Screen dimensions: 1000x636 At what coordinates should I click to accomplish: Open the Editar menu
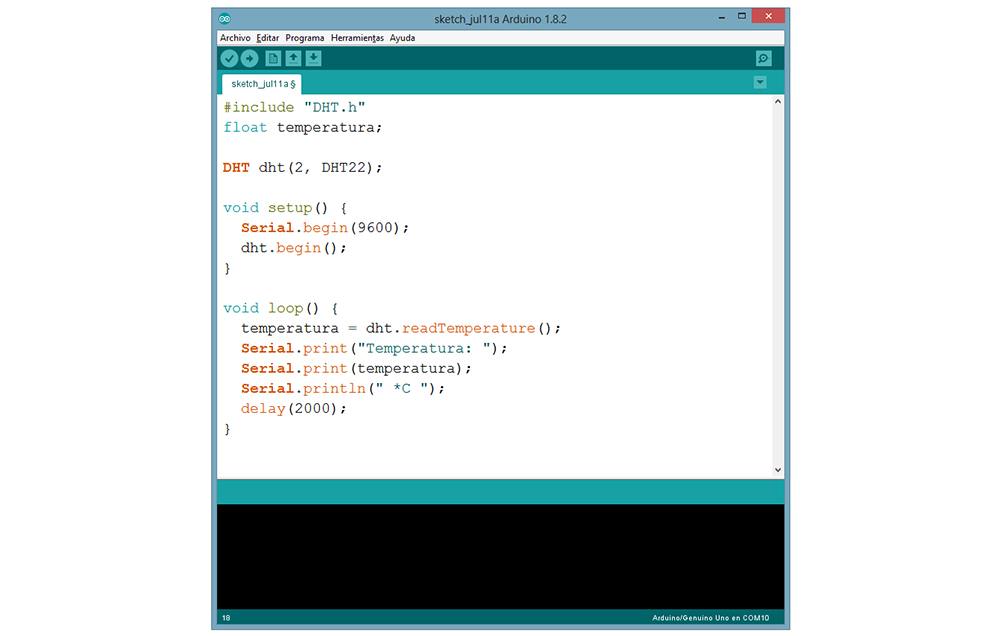(x=268, y=38)
